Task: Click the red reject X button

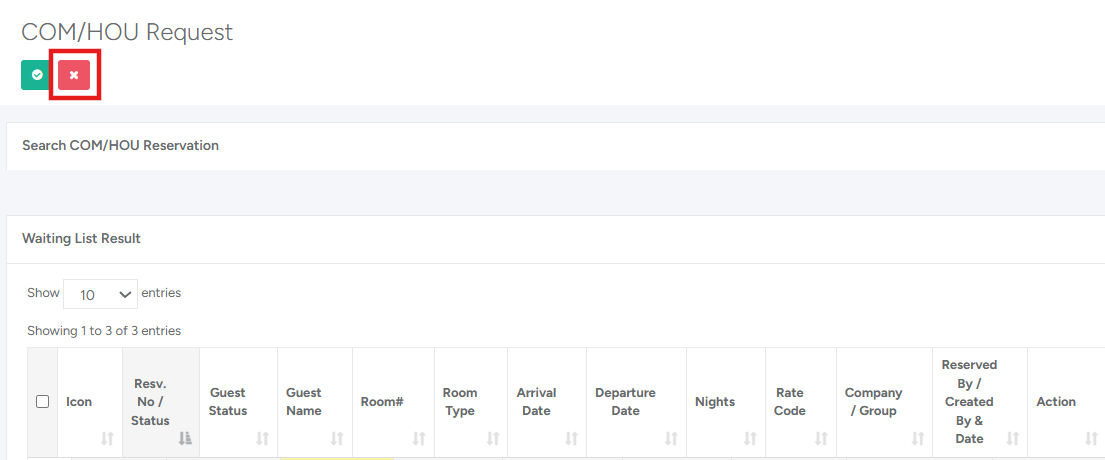Action: [74, 75]
